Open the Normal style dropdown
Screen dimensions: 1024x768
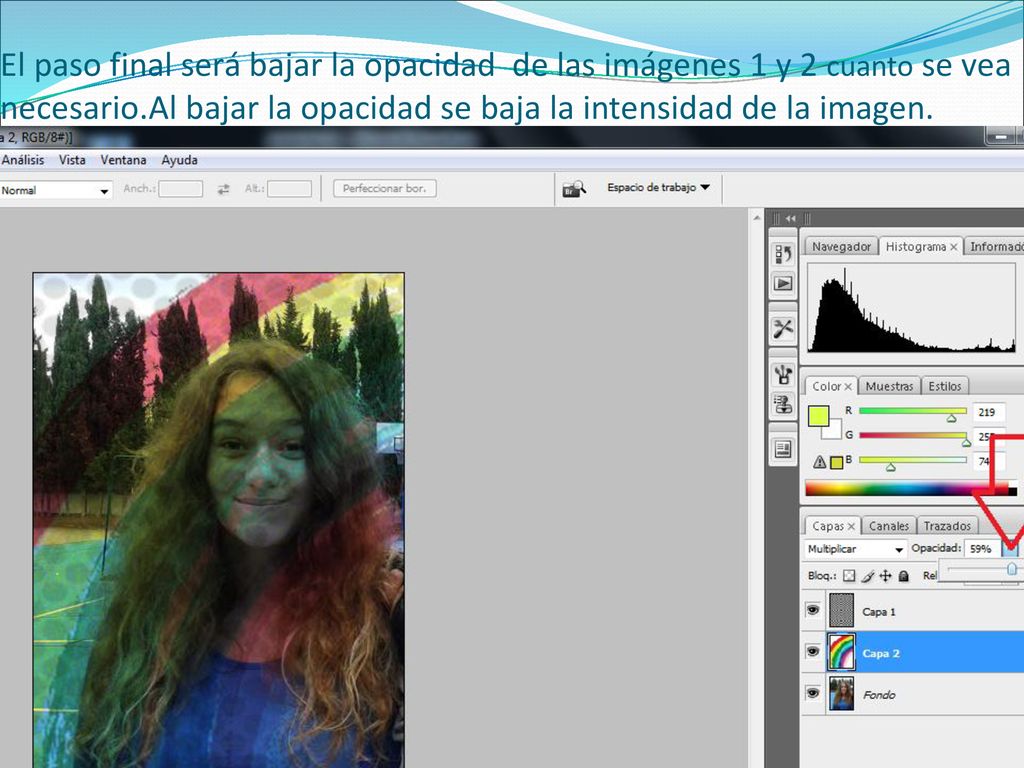[x=56, y=190]
